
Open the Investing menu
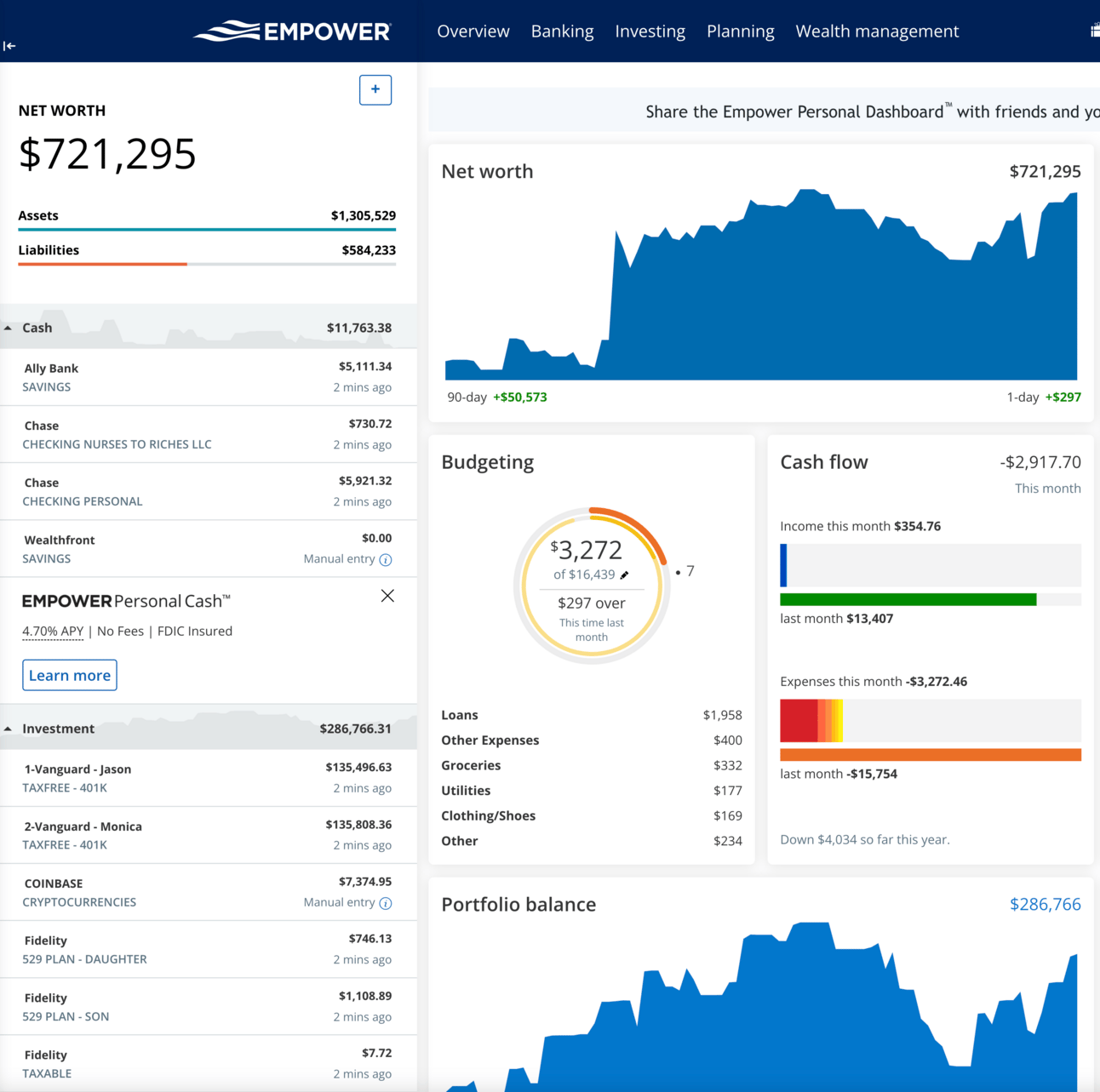coord(650,31)
